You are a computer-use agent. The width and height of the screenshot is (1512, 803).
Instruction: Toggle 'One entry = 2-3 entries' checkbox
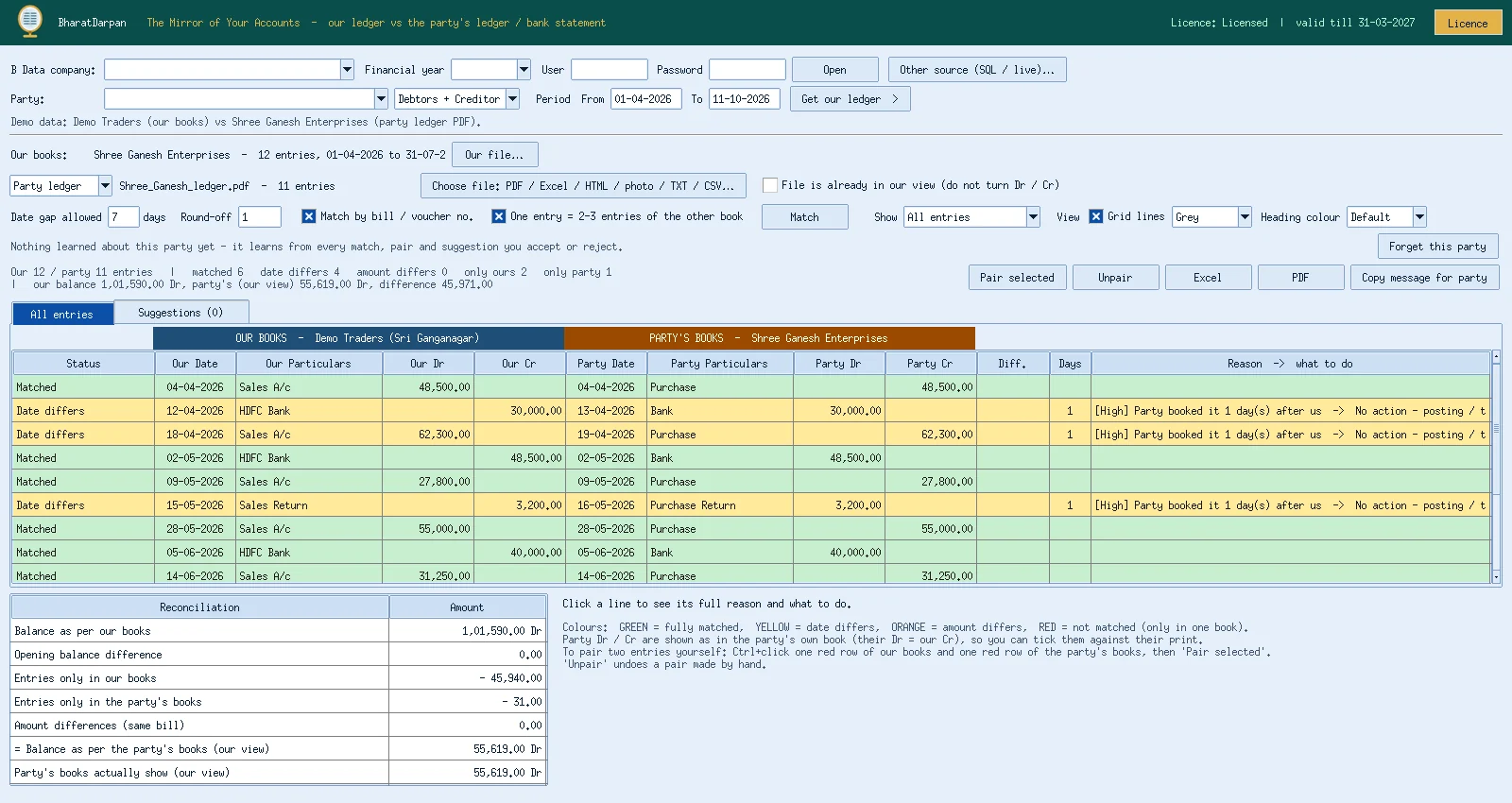499,216
